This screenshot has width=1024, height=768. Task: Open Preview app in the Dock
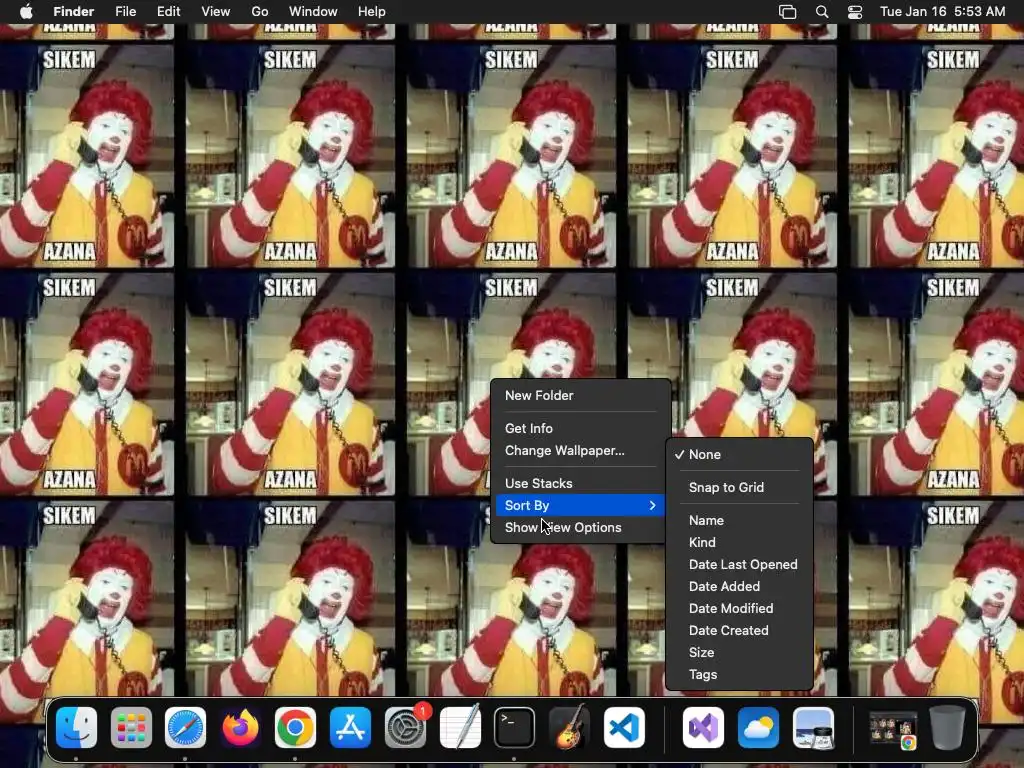coord(813,728)
